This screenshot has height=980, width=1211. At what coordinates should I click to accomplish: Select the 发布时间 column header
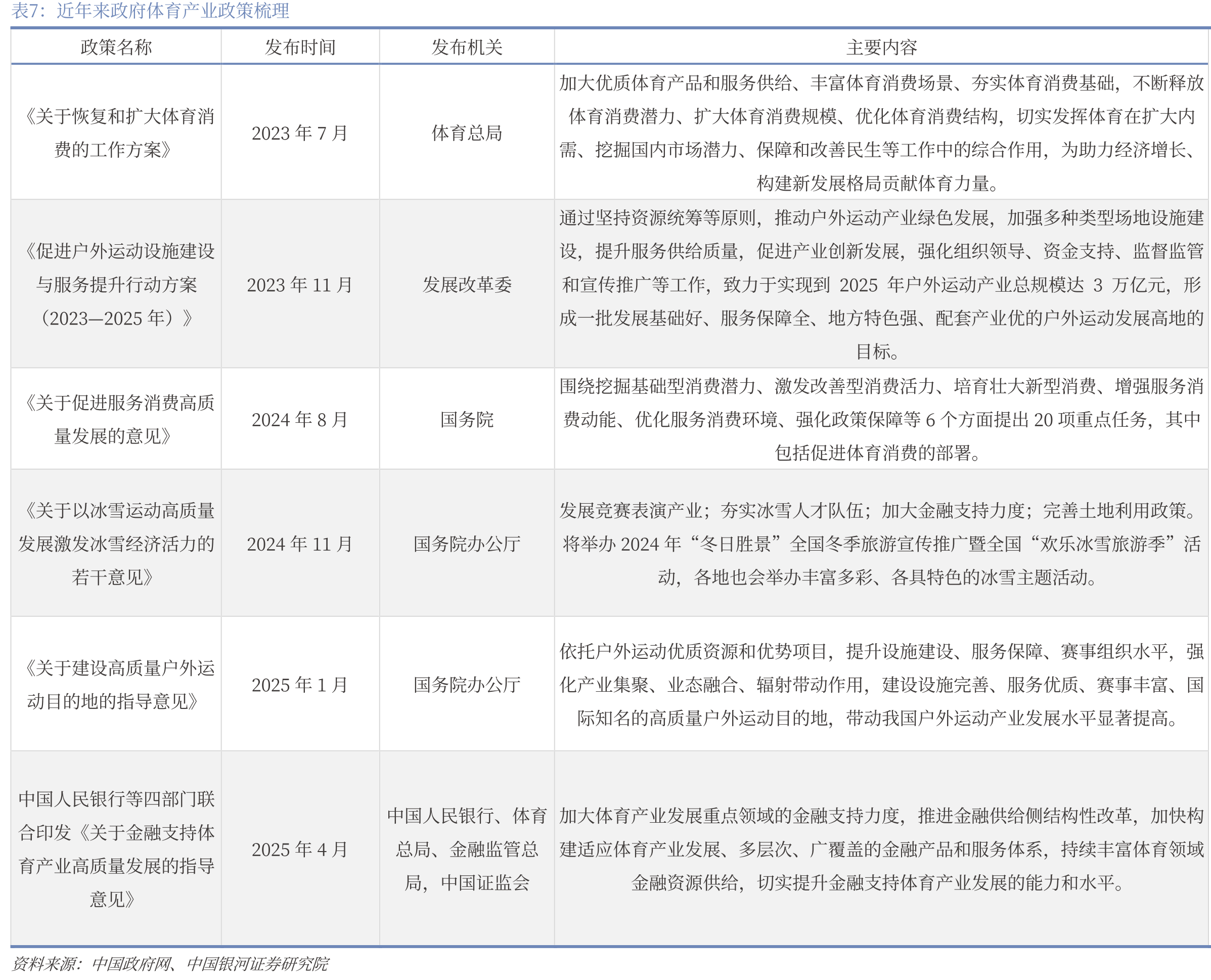[300, 47]
